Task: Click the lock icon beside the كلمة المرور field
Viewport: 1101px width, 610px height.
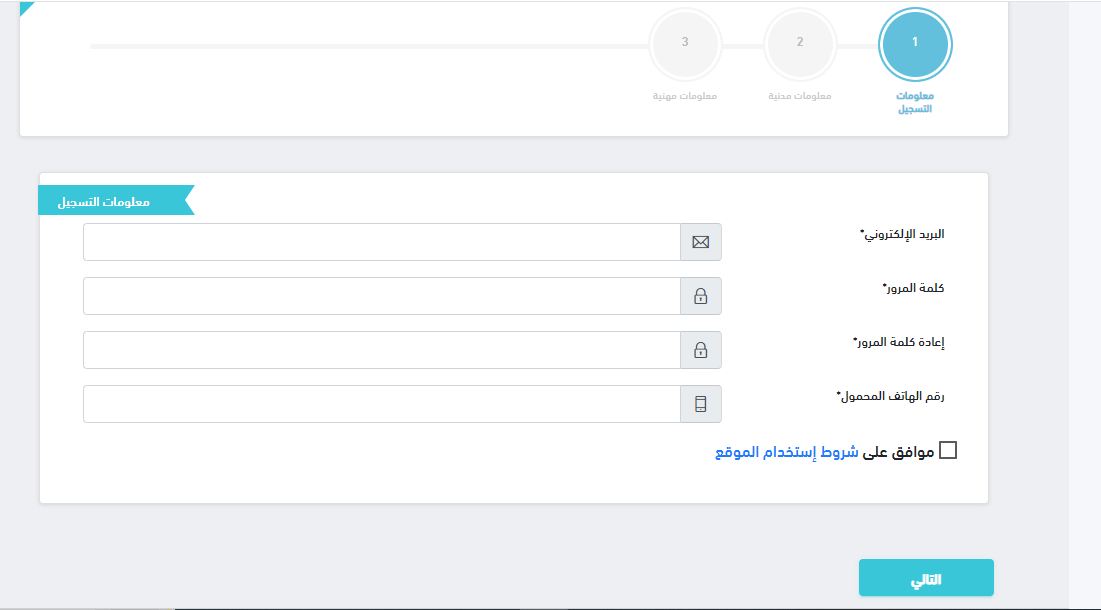Action: pos(700,296)
